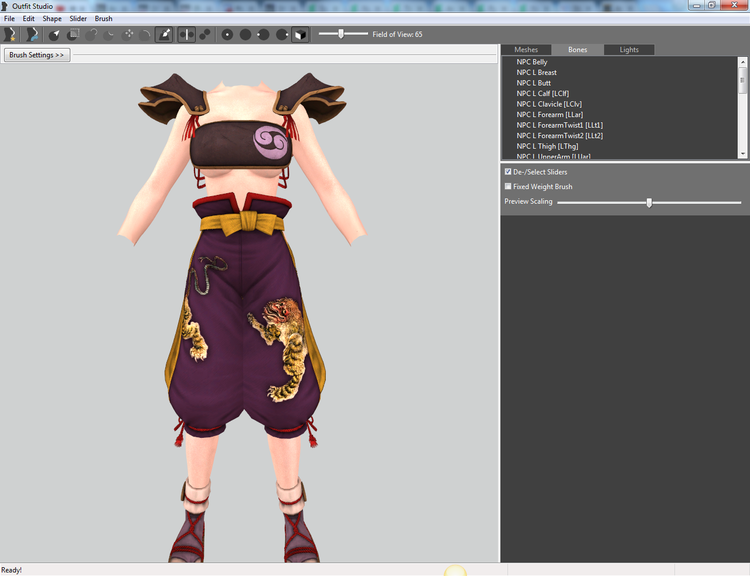Switch to back view
This screenshot has height=576, width=750.
[245, 34]
